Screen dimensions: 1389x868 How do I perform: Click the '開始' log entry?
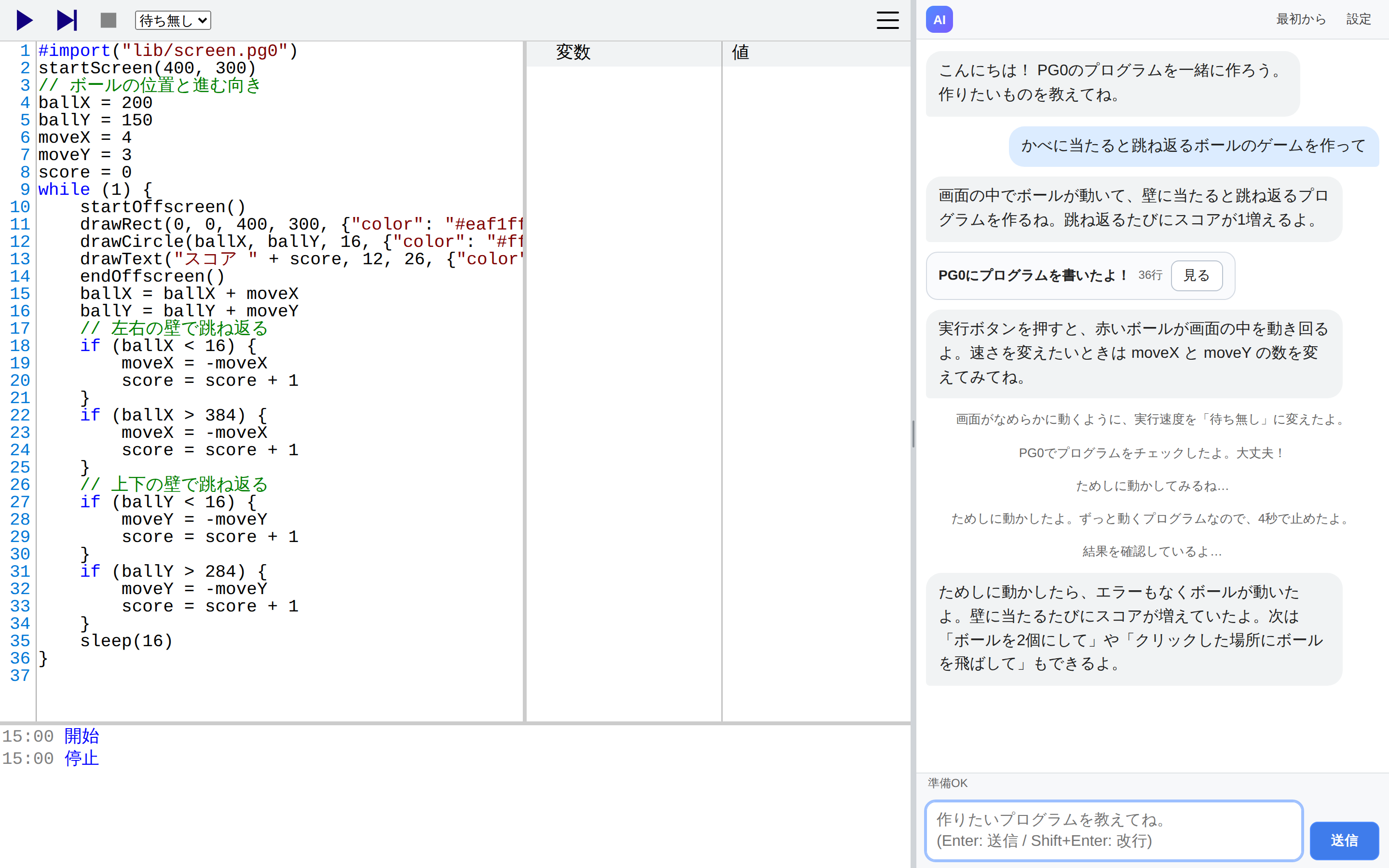tap(82, 736)
